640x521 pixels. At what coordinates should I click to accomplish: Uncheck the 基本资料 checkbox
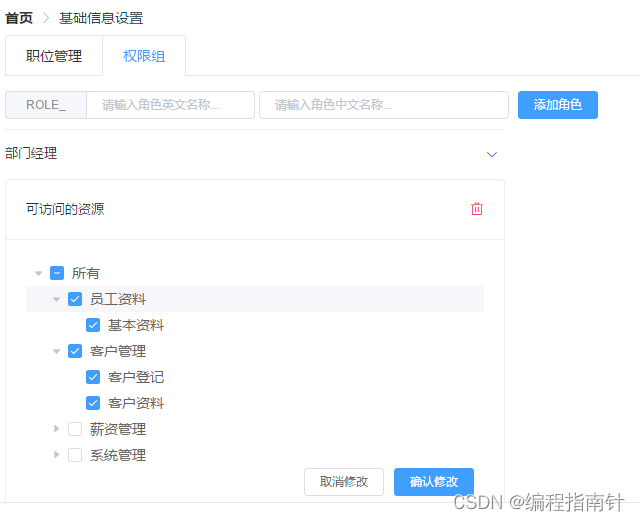[x=93, y=325]
